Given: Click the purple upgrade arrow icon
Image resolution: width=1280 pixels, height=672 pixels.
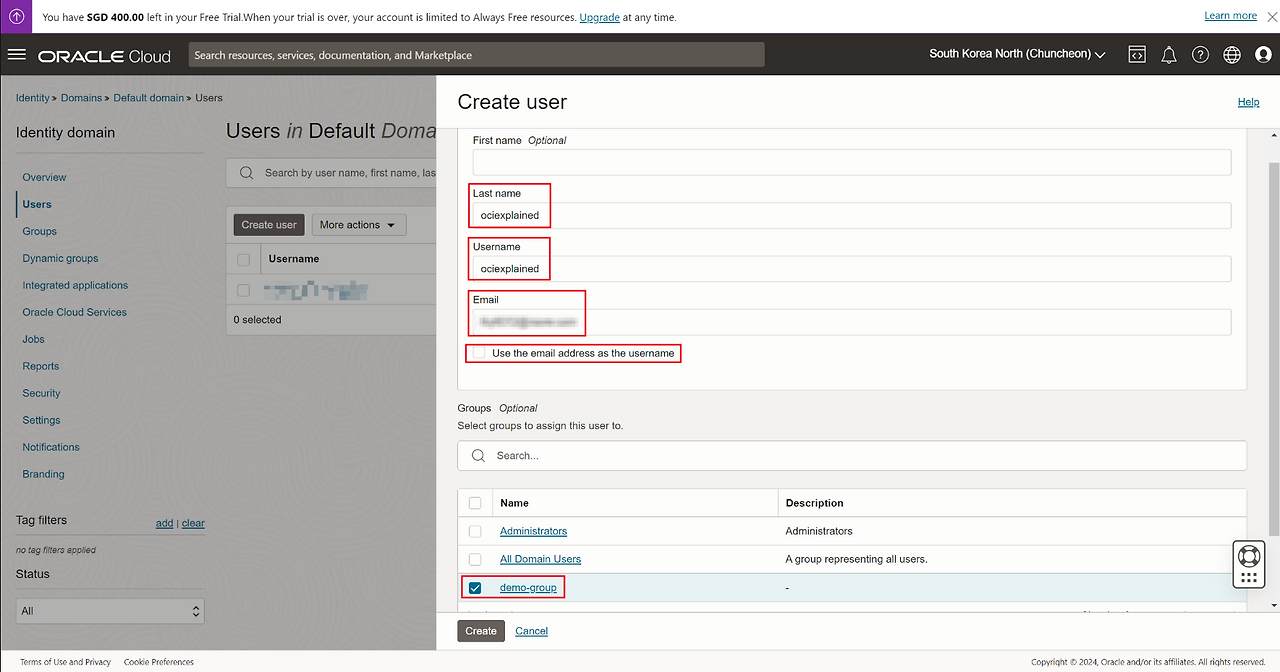Looking at the screenshot, I should (x=17, y=17).
